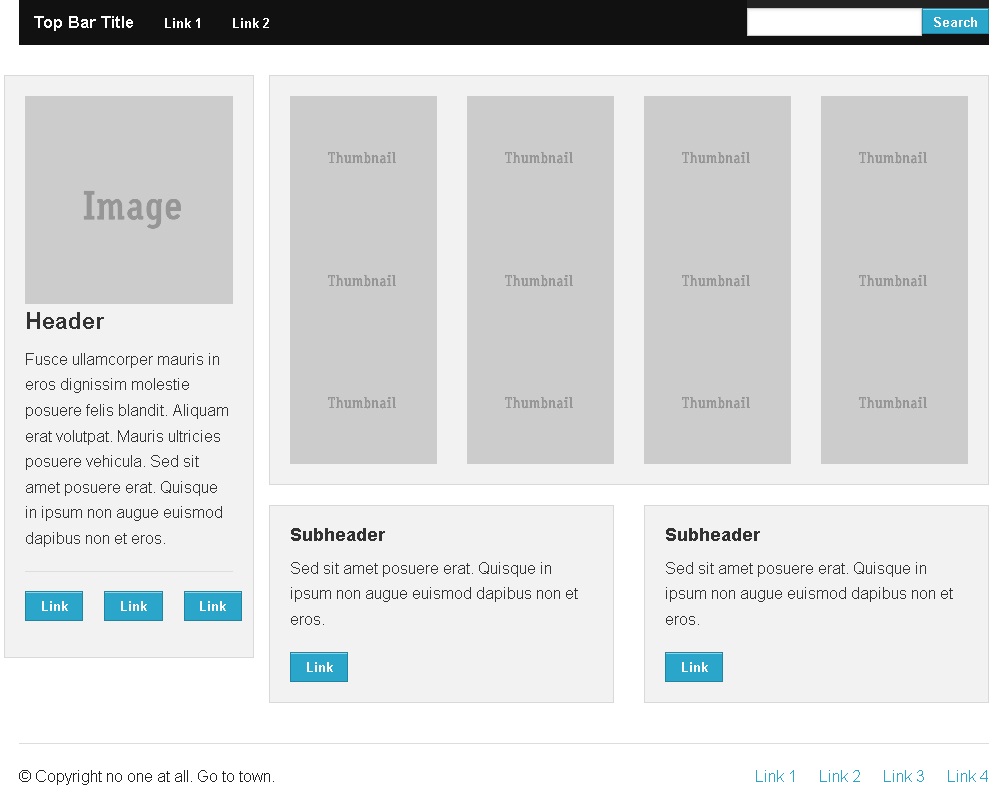Screen dimensions: 1008x809
Task: Open Link 3 in the footer
Action: (903, 776)
